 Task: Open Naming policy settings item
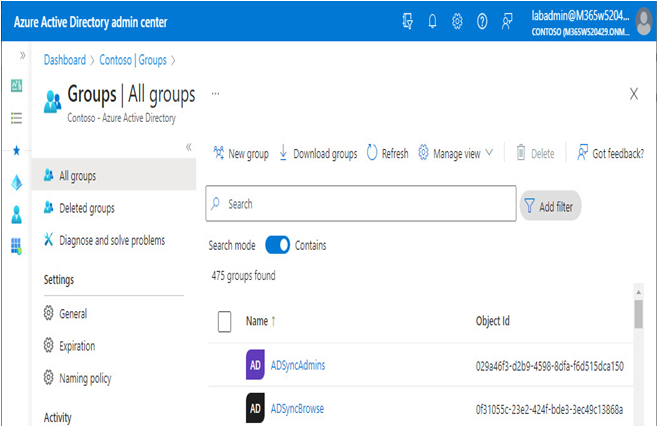[x=77, y=378]
